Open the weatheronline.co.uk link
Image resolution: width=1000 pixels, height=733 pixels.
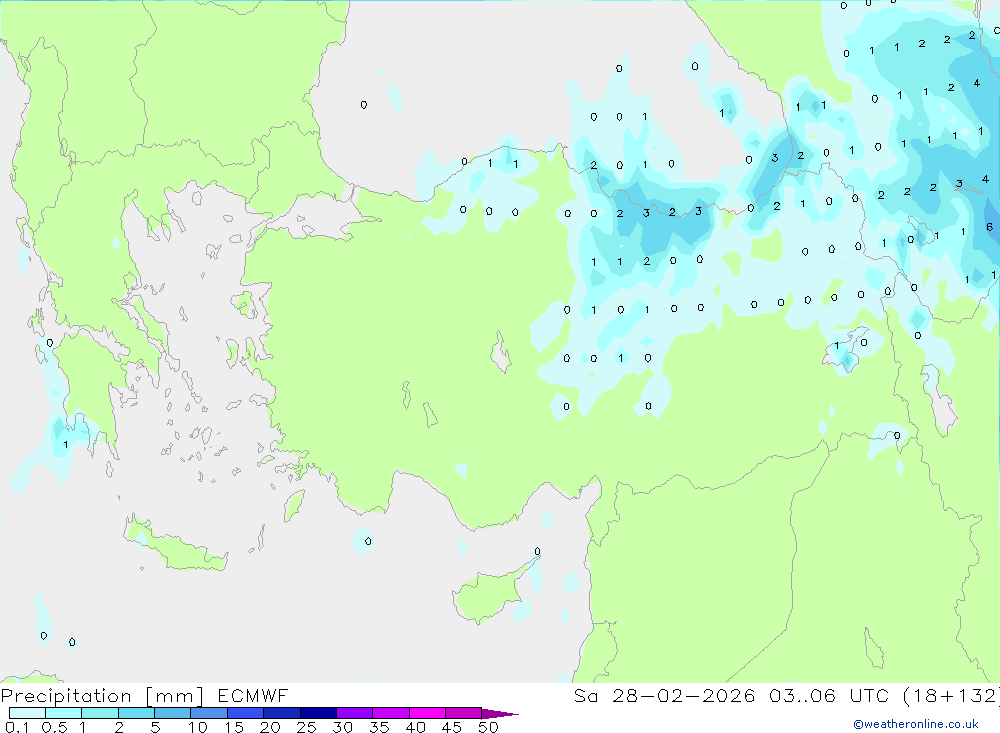click(x=916, y=724)
